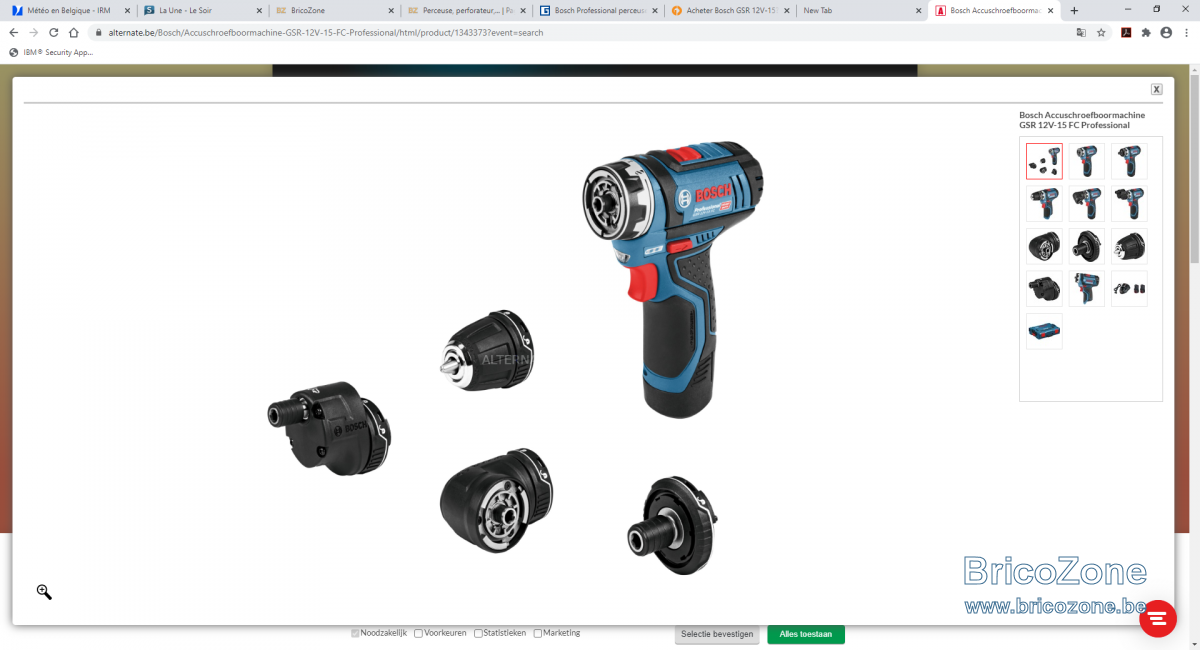This screenshot has height=650, width=1200.
Task: Toggle the Noodzakelijk cookie checkbox
Action: tap(355, 633)
